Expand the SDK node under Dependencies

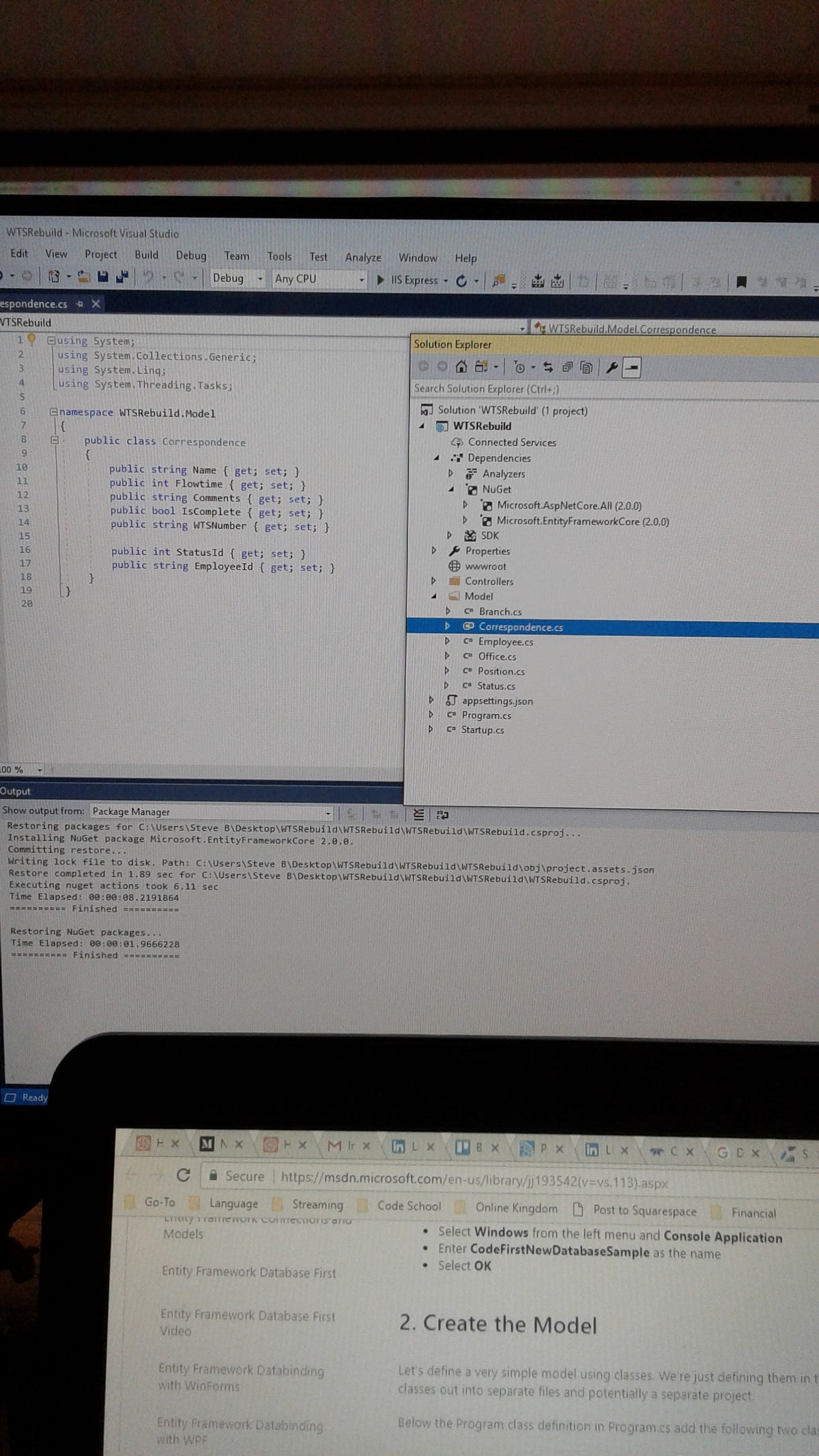coord(449,535)
